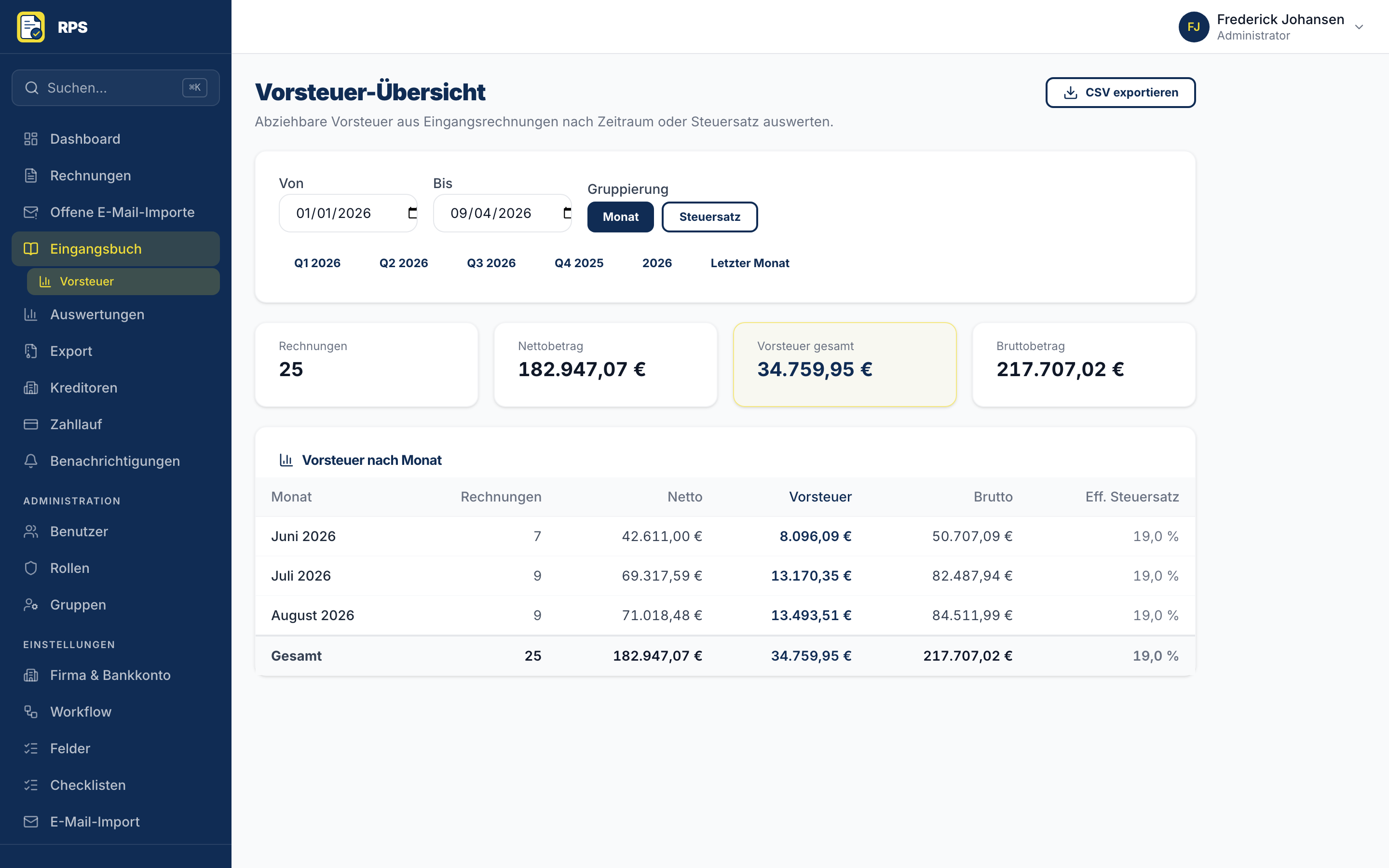Image resolution: width=1389 pixels, height=868 pixels.
Task: Click the Juli 2026 table row
Action: (725, 576)
